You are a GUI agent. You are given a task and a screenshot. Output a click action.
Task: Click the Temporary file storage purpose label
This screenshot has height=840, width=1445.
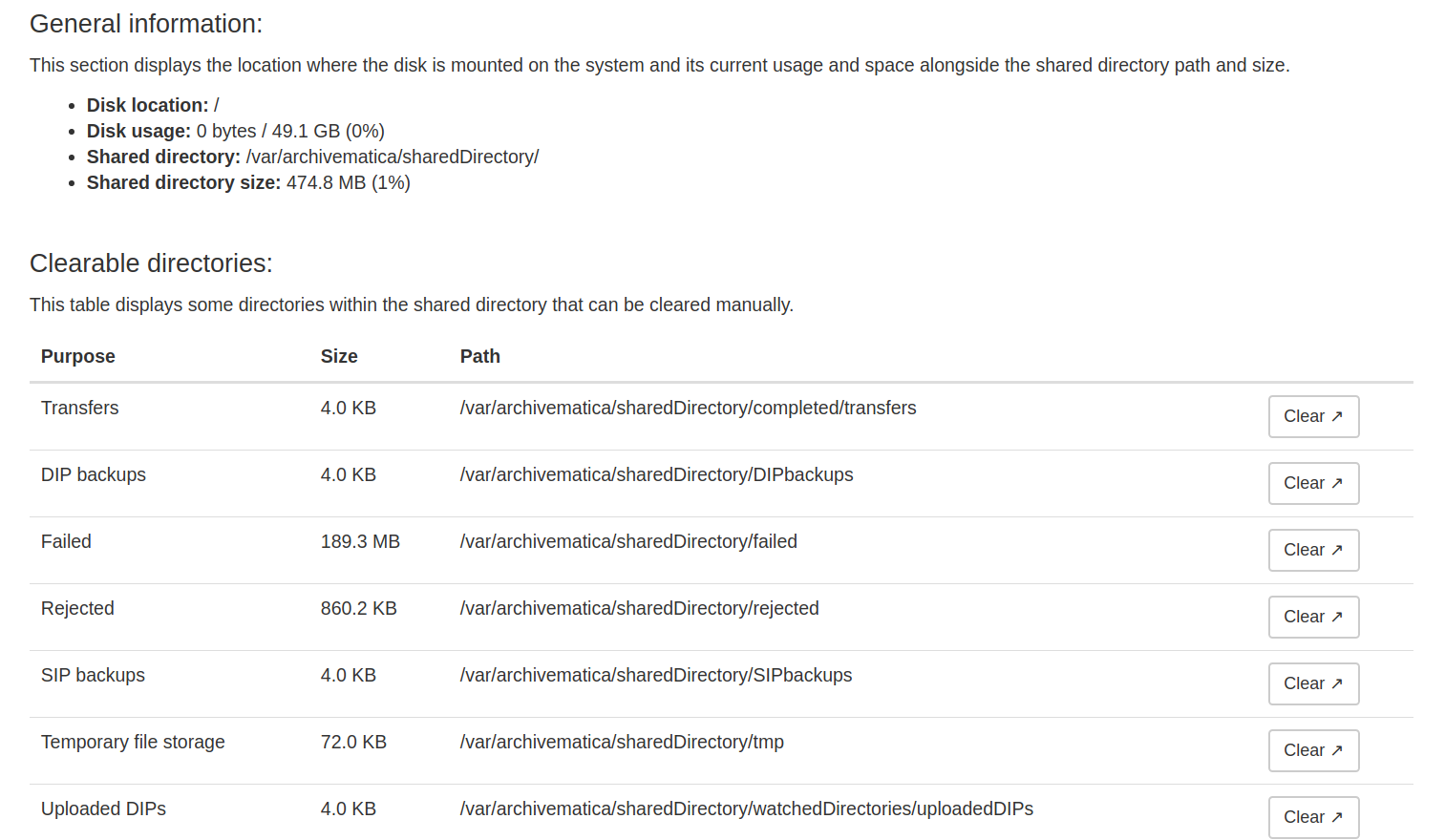(x=133, y=742)
